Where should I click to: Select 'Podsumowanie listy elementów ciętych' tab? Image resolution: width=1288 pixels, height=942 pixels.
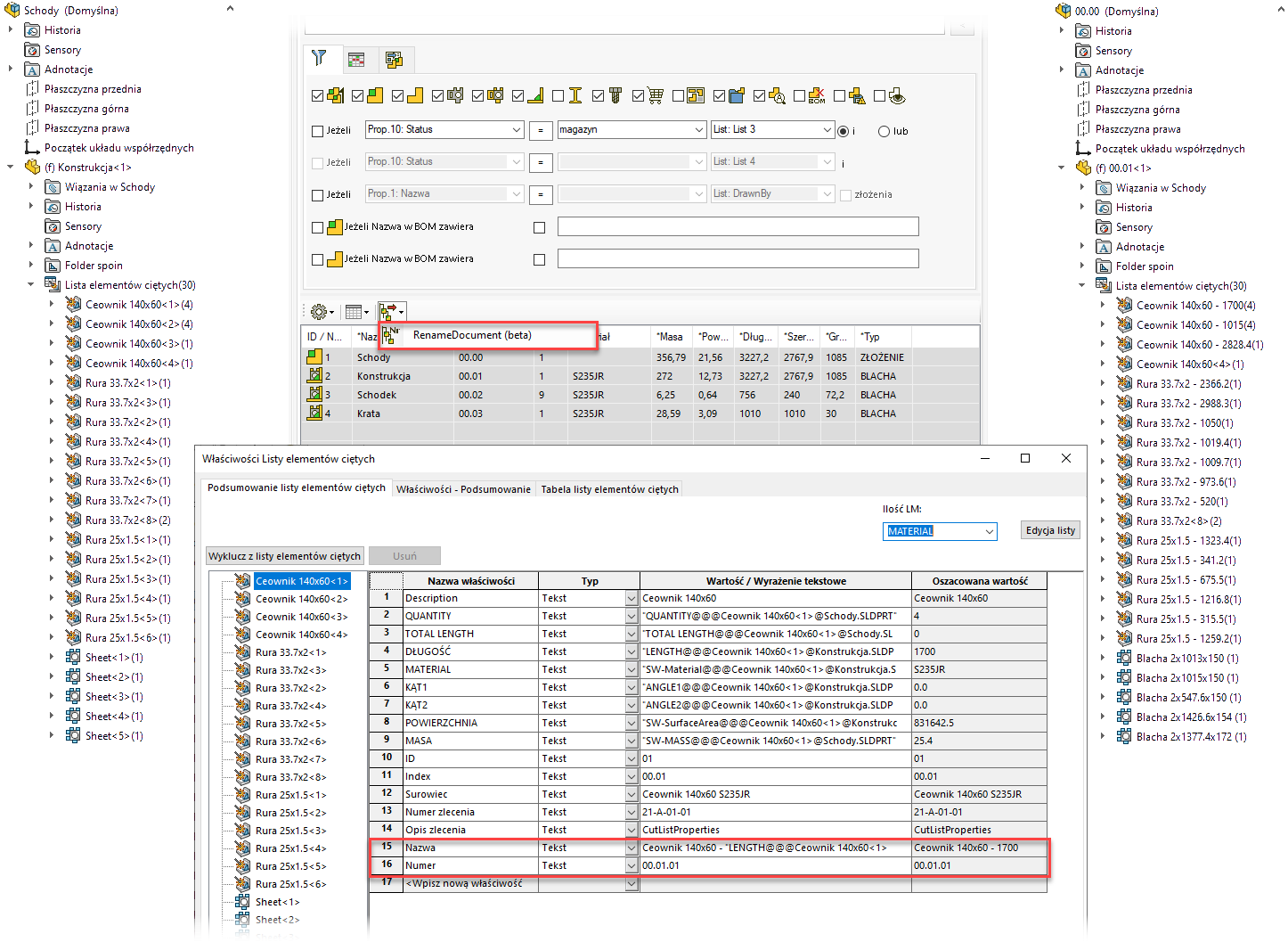pyautogui.click(x=297, y=487)
